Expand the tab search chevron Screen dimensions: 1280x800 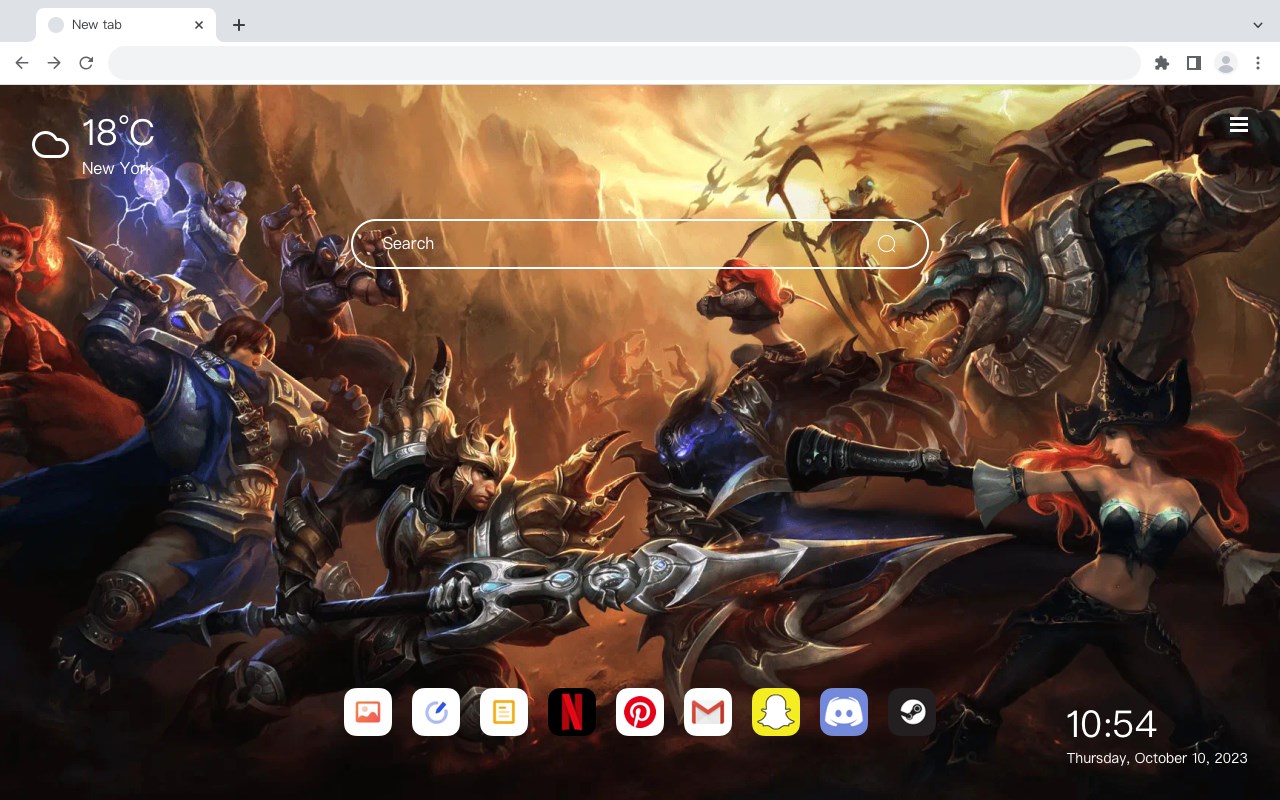[1258, 24]
